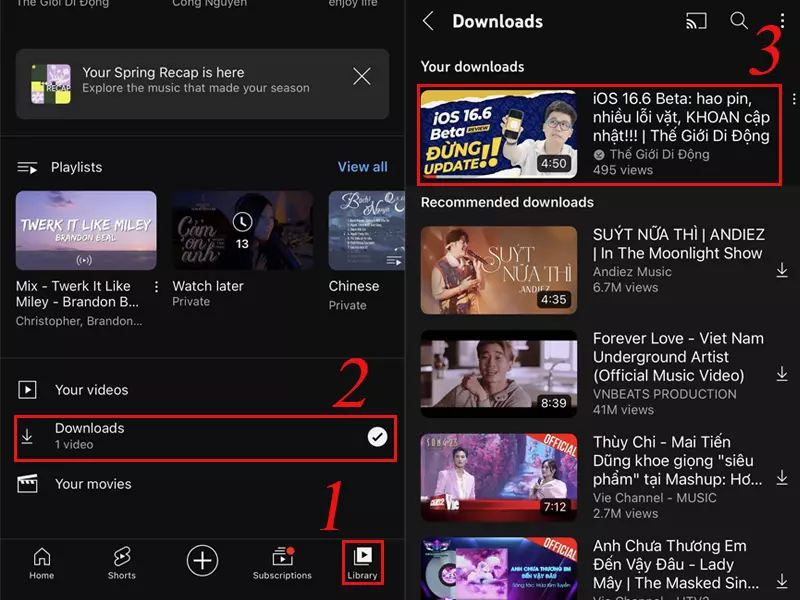Open the Watch later playlist thumbnail
This screenshot has width=800, height=600.
pos(243,230)
